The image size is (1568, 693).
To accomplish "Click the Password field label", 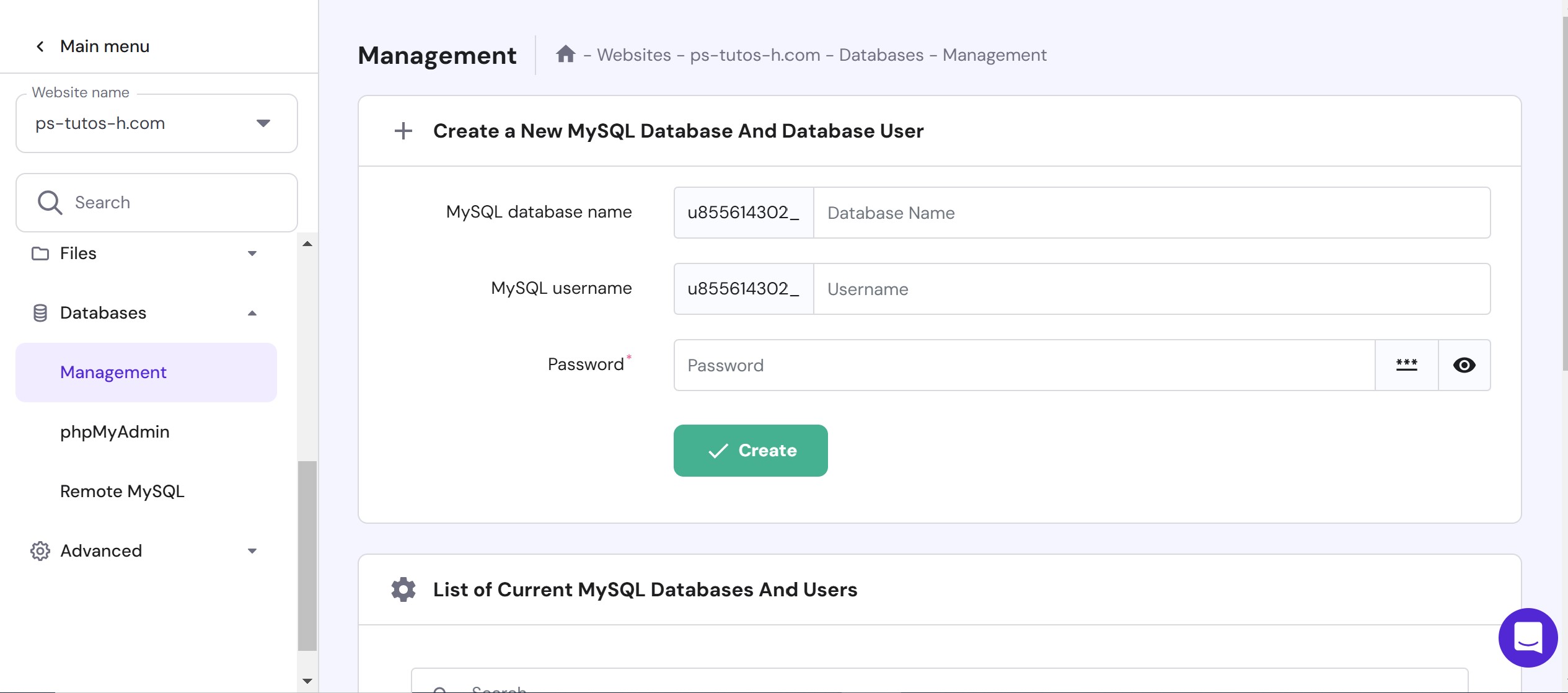I will pos(586,364).
